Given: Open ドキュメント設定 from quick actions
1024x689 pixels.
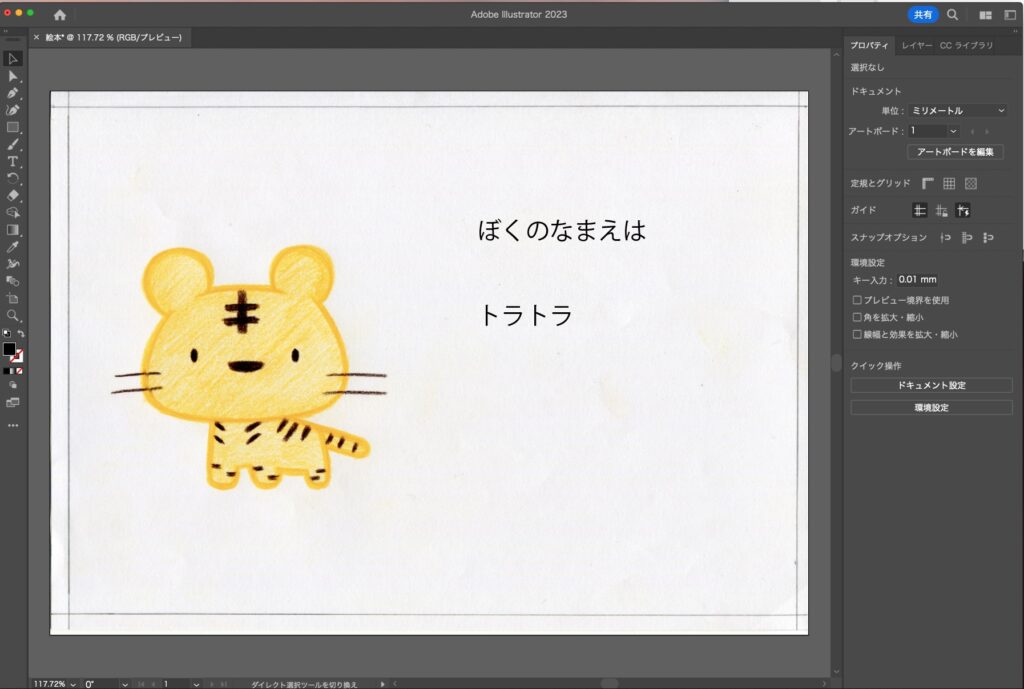Looking at the screenshot, I should (x=931, y=385).
